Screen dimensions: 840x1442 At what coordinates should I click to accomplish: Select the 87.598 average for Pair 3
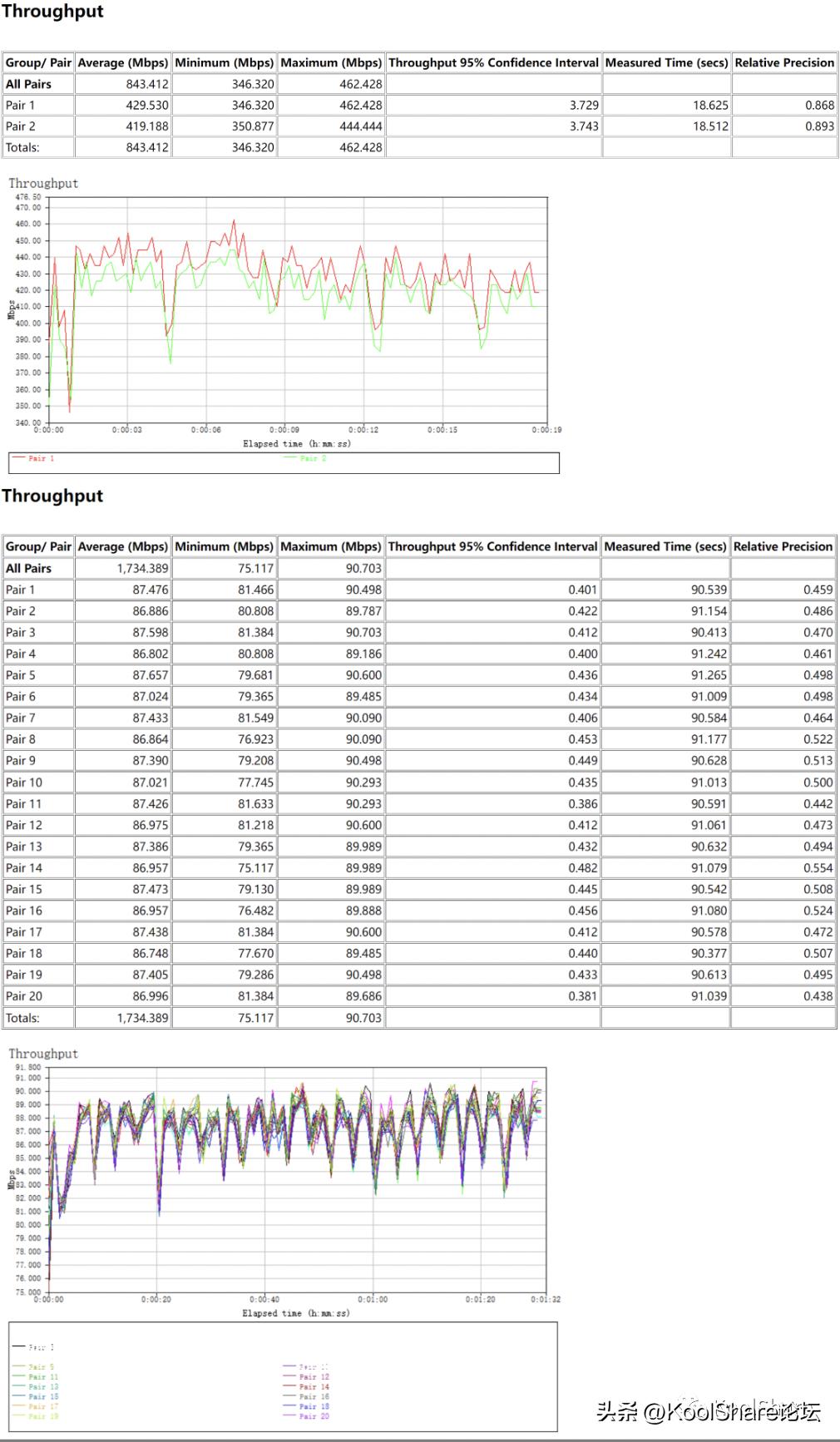(x=151, y=633)
